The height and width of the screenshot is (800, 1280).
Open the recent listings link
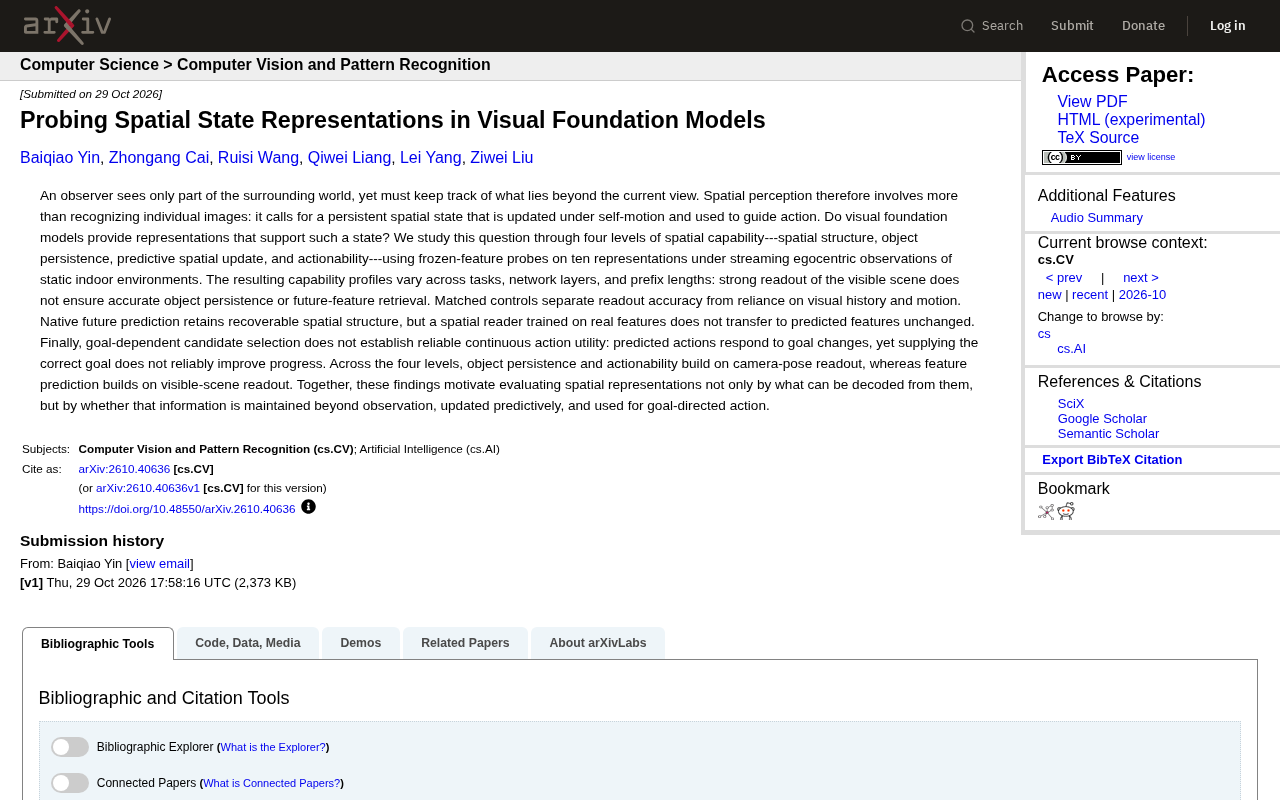point(1090,295)
